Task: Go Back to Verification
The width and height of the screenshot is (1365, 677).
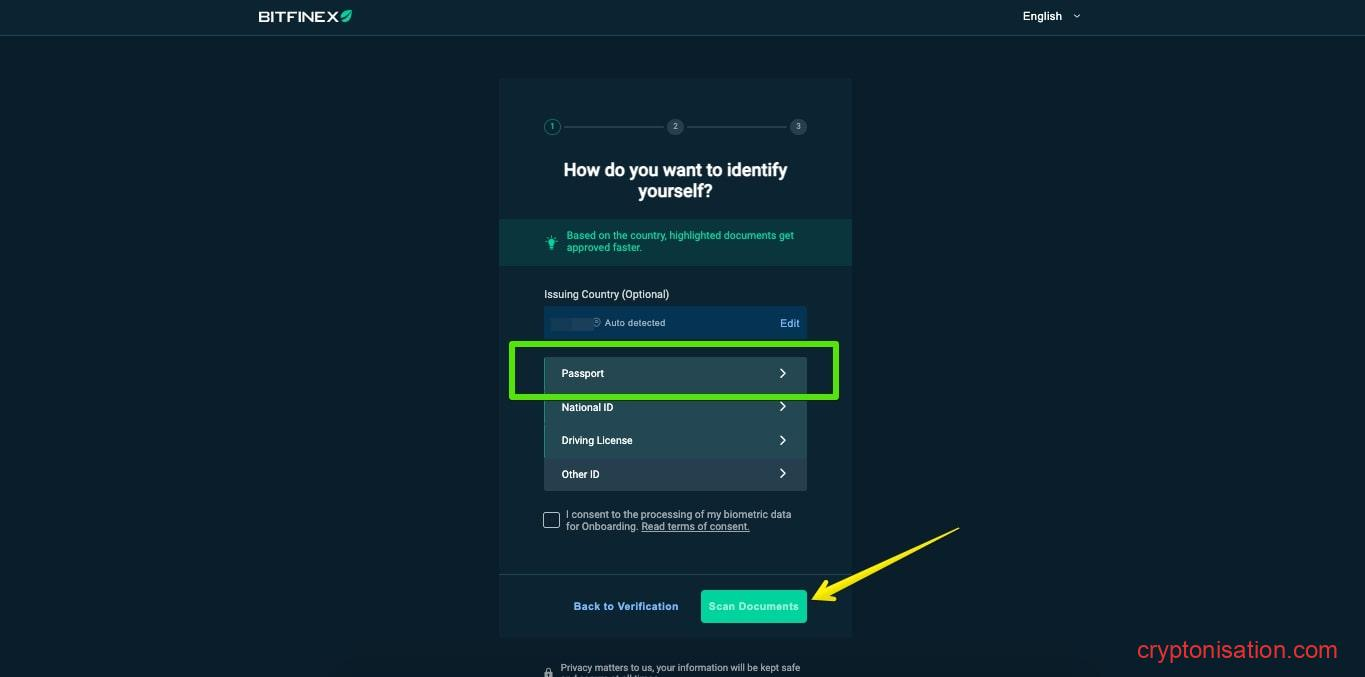Action: click(x=626, y=606)
